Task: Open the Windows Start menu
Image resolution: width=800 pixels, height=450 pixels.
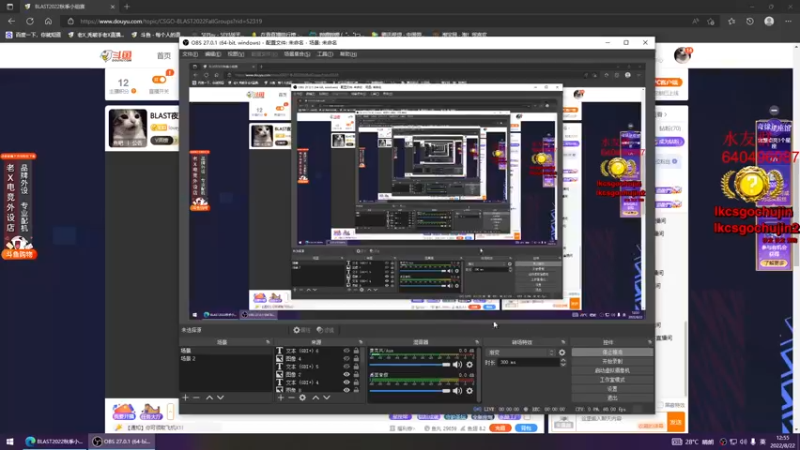Action: pyautogui.click(x=10, y=442)
